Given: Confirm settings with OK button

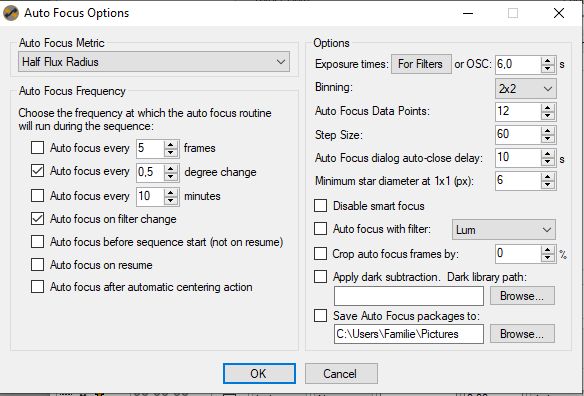Looking at the screenshot, I should pyautogui.click(x=259, y=373).
